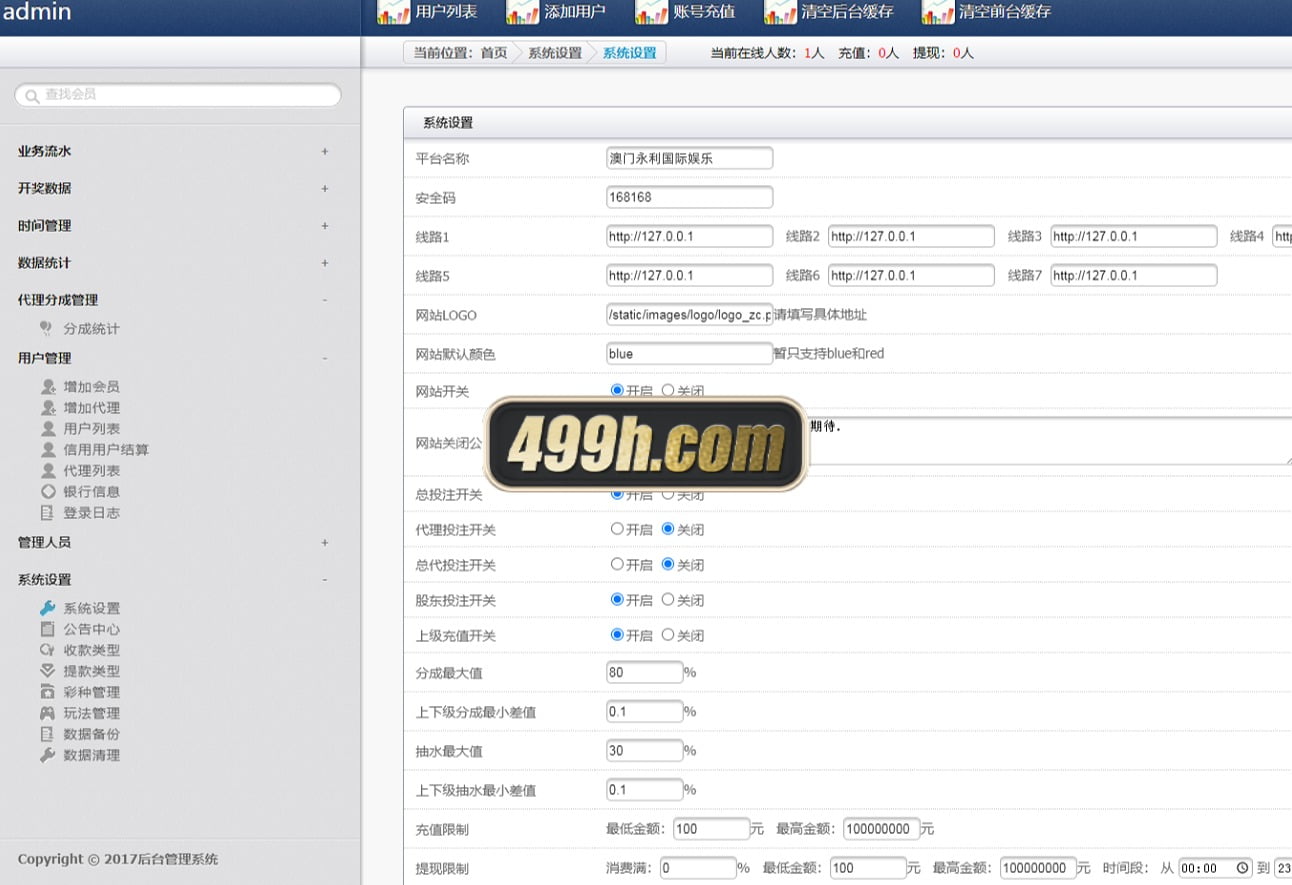Click the 玩法管理 gamepad icon

[47, 713]
